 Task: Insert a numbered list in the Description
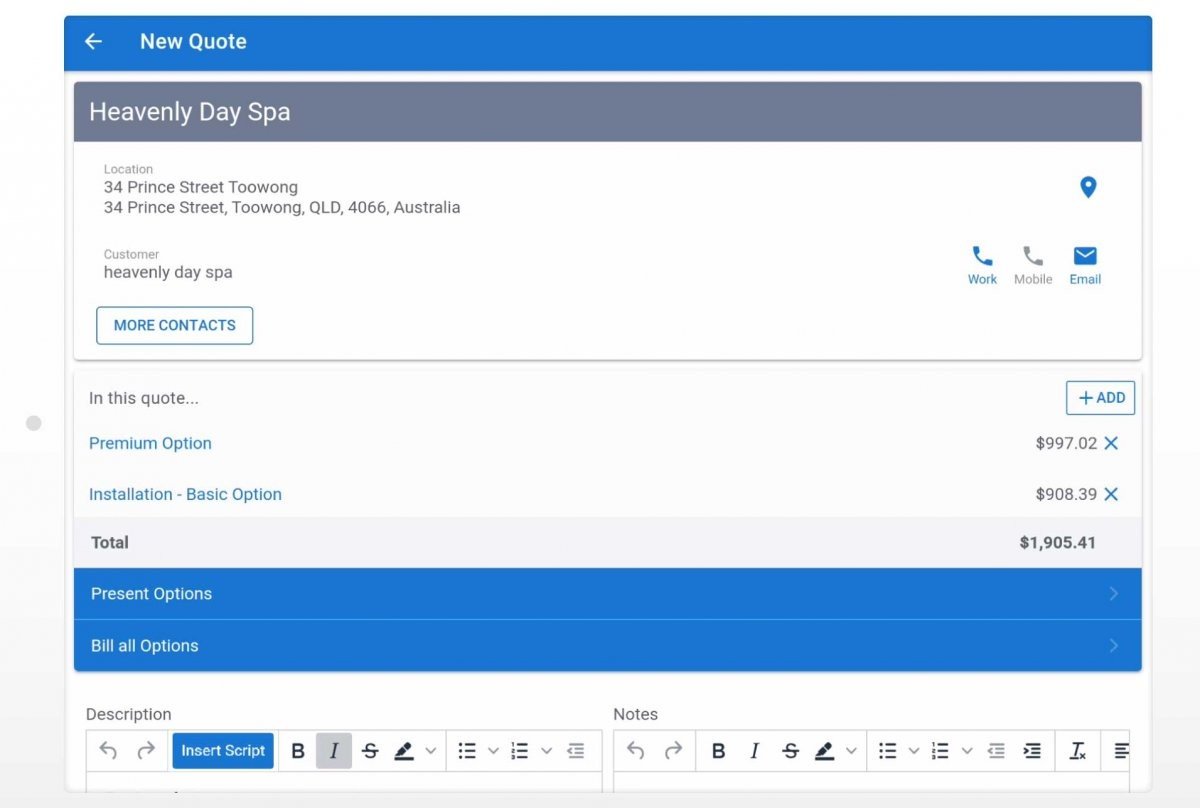pyautogui.click(x=520, y=751)
